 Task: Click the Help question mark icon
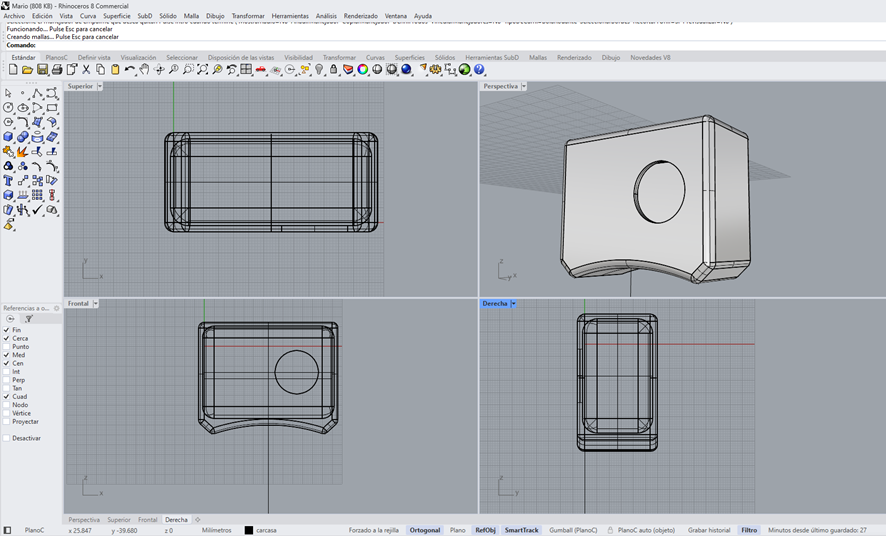(479, 70)
